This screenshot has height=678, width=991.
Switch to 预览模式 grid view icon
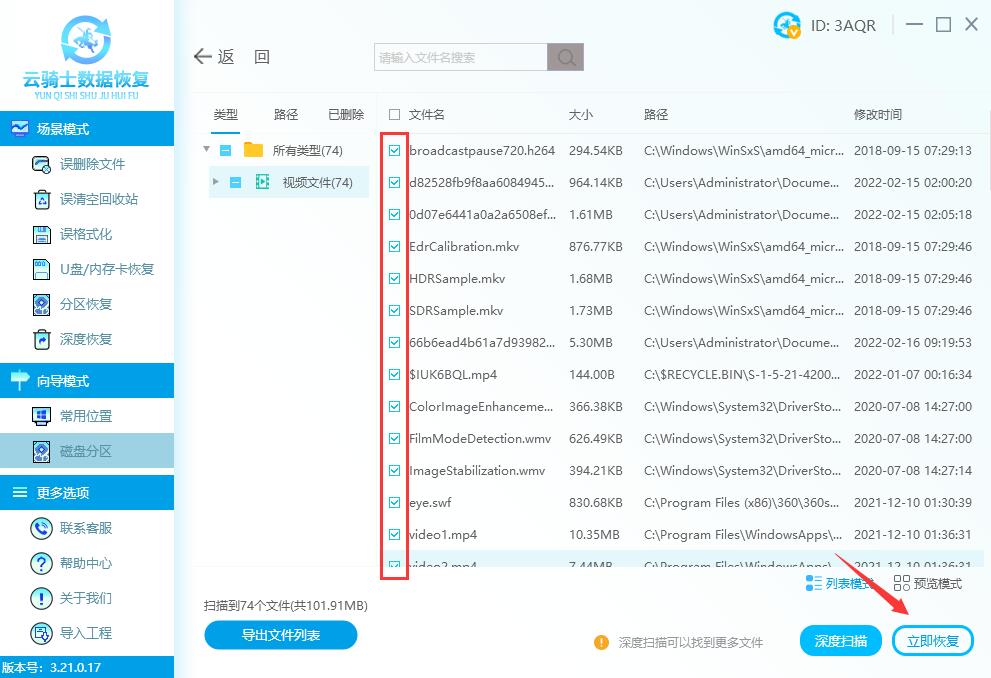point(902,583)
